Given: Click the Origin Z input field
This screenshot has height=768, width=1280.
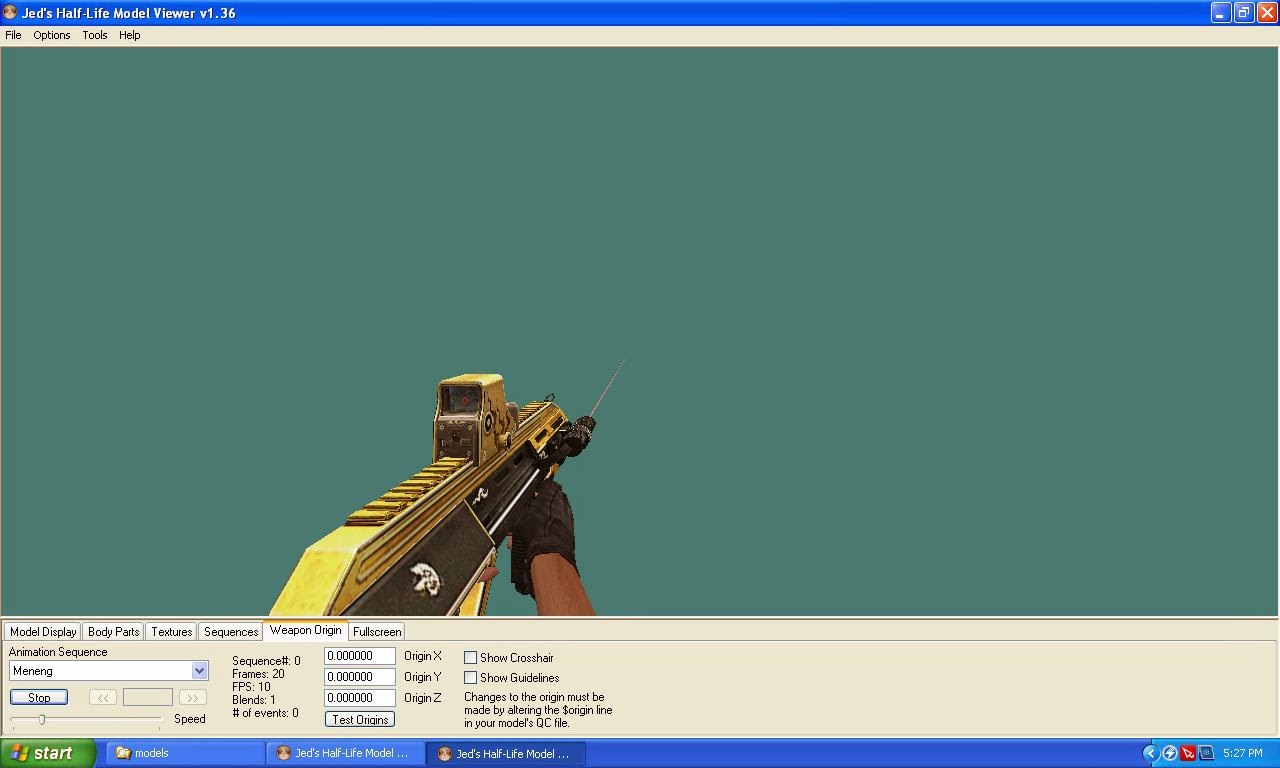Looking at the screenshot, I should pyautogui.click(x=359, y=698).
